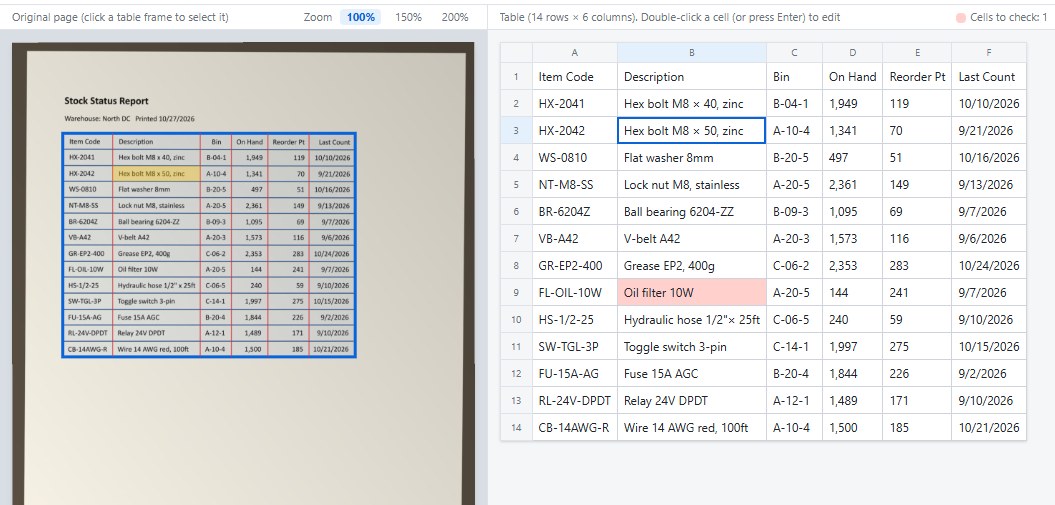Select row 3 header

click(x=516, y=130)
